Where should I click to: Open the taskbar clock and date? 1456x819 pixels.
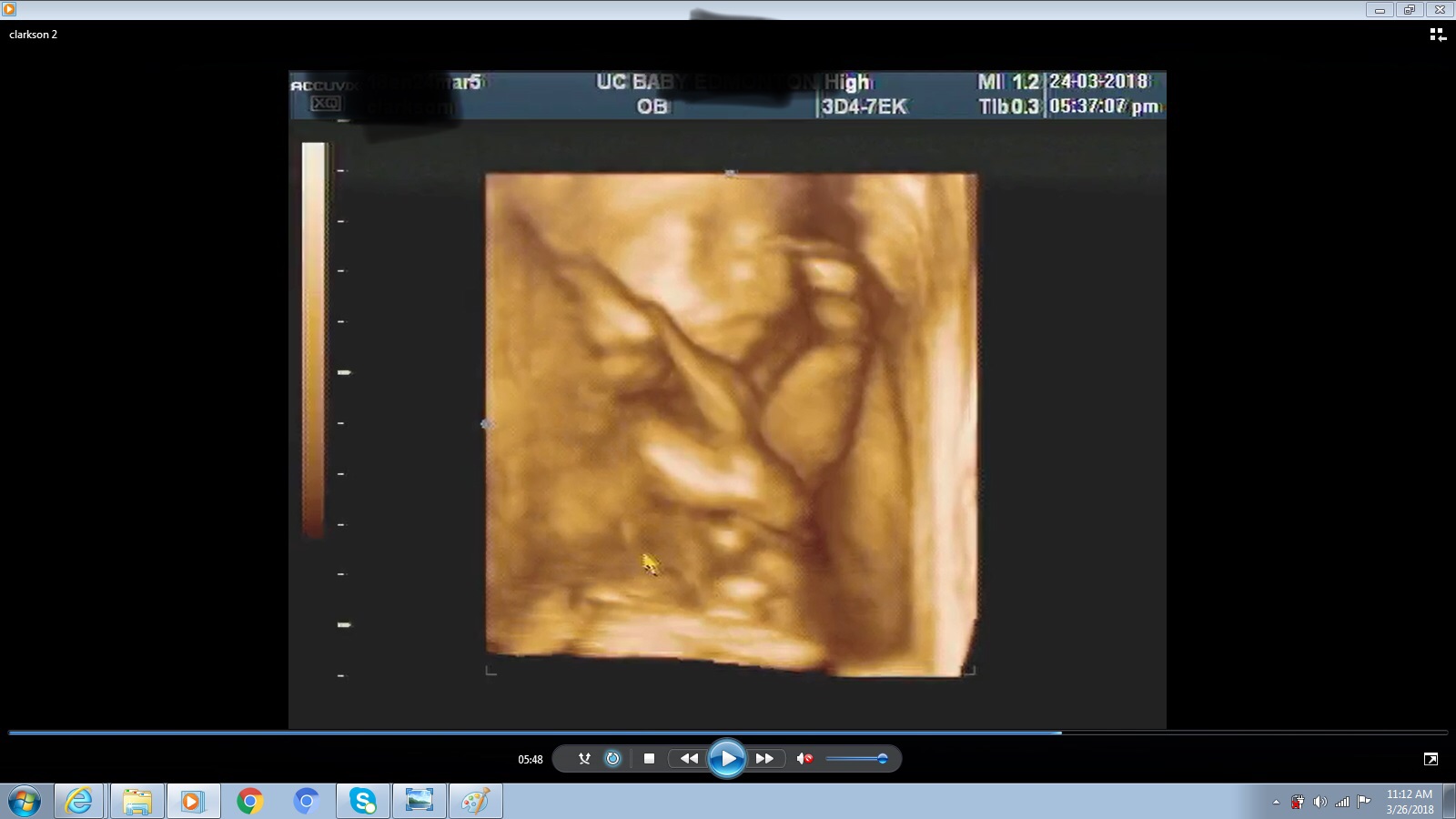(x=1410, y=801)
